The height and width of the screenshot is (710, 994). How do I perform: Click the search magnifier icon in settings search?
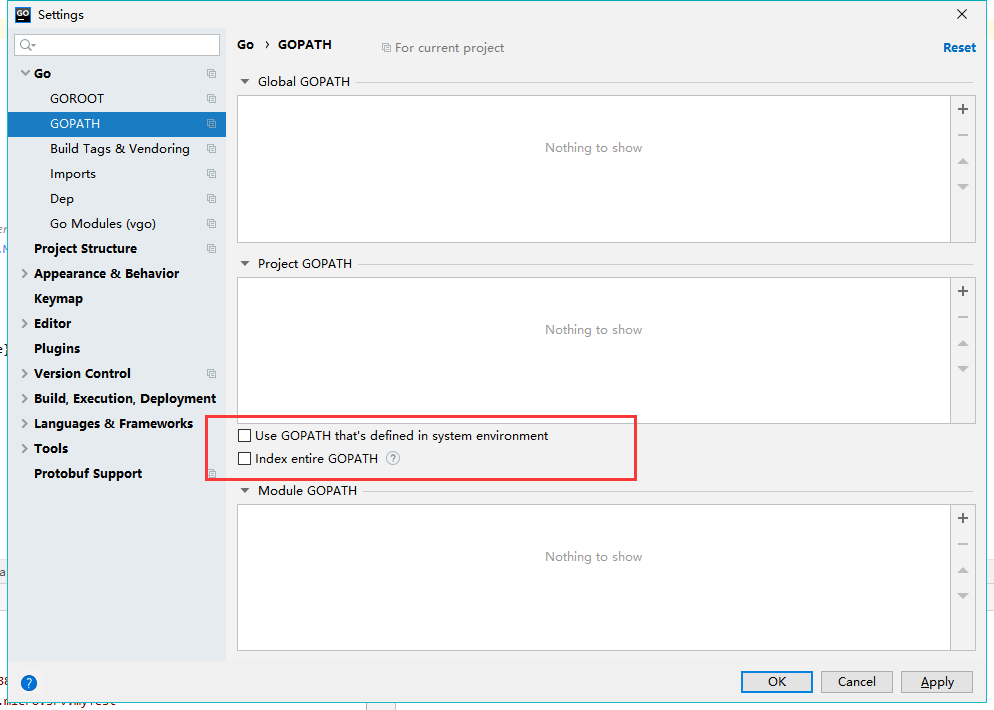(x=27, y=45)
